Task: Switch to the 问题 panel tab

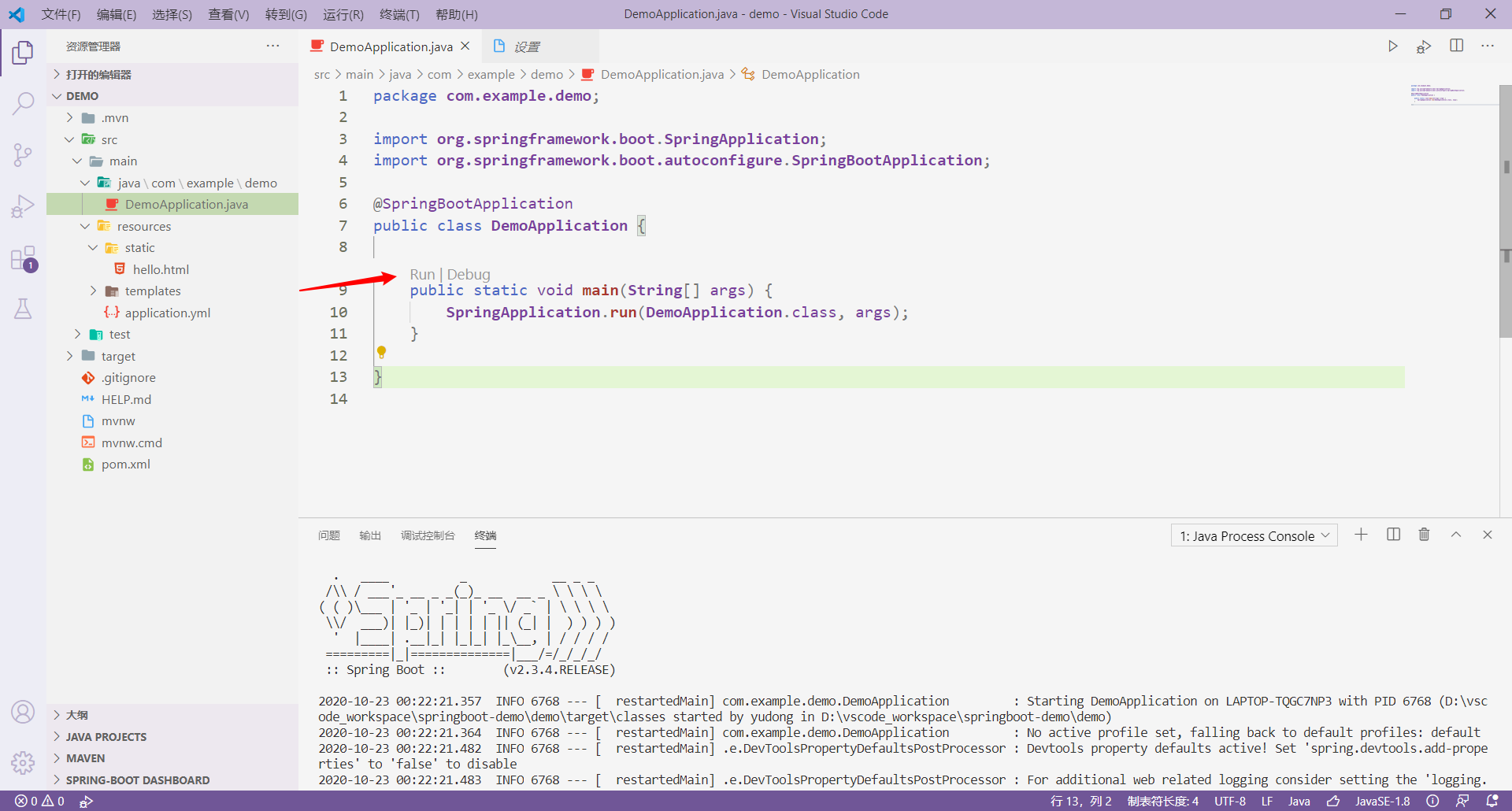Action: 329,535
